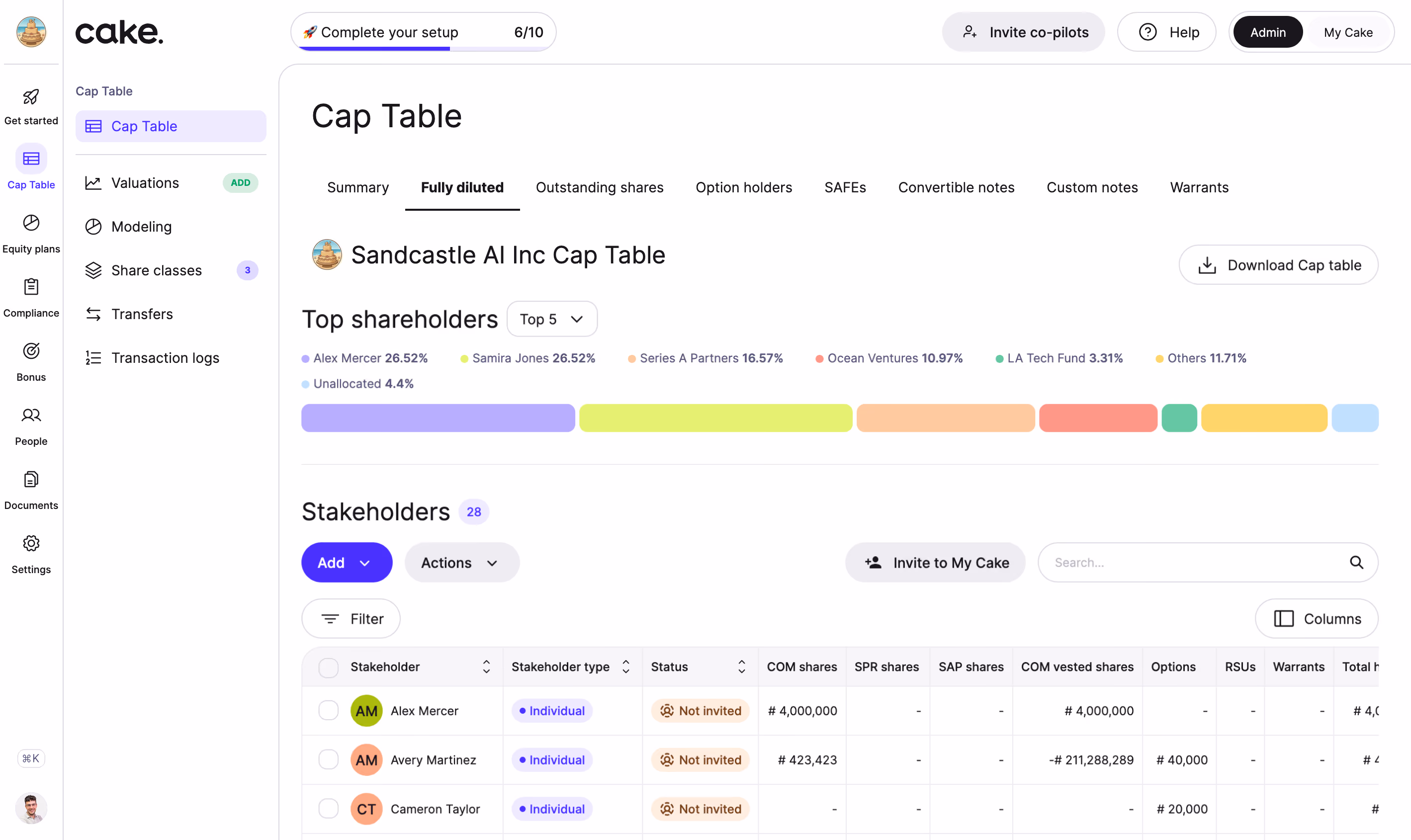1411x840 pixels.
Task: Check the Avery Martinez row checkbox
Action: pos(329,759)
